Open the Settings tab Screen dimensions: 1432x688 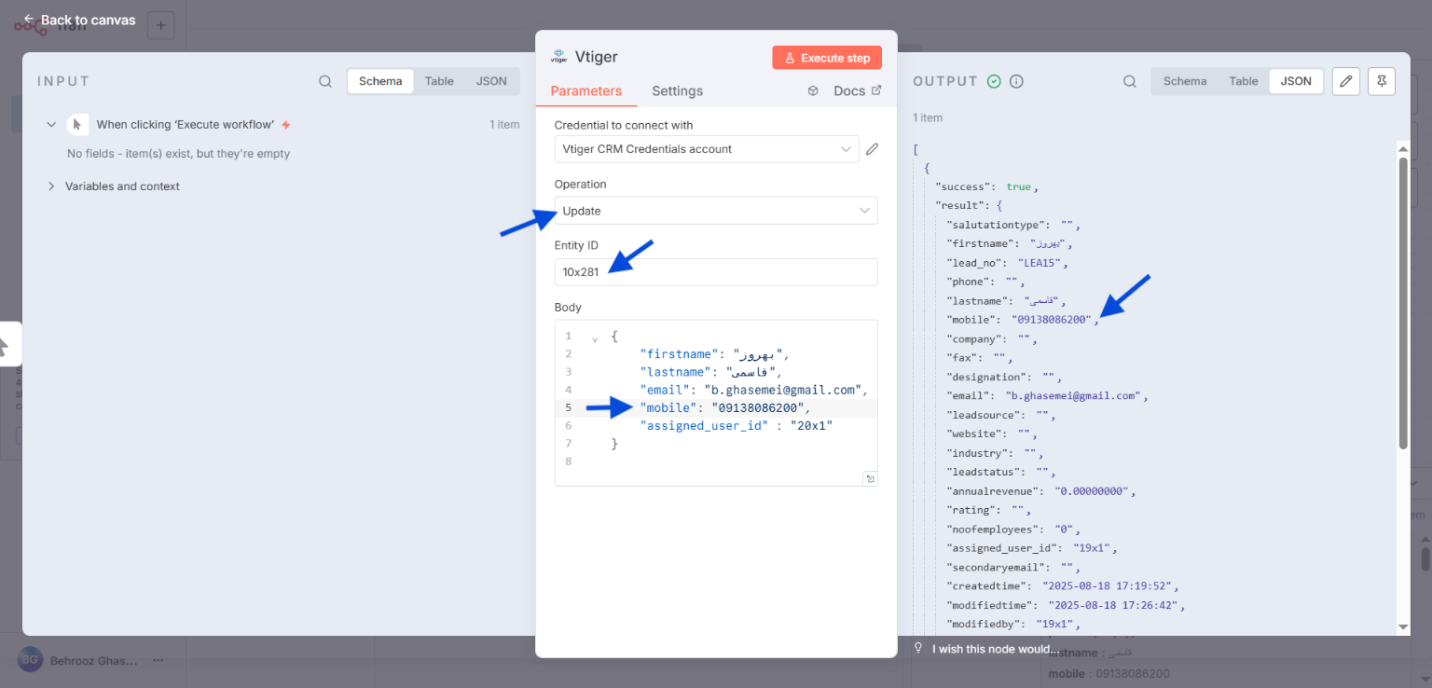click(677, 91)
